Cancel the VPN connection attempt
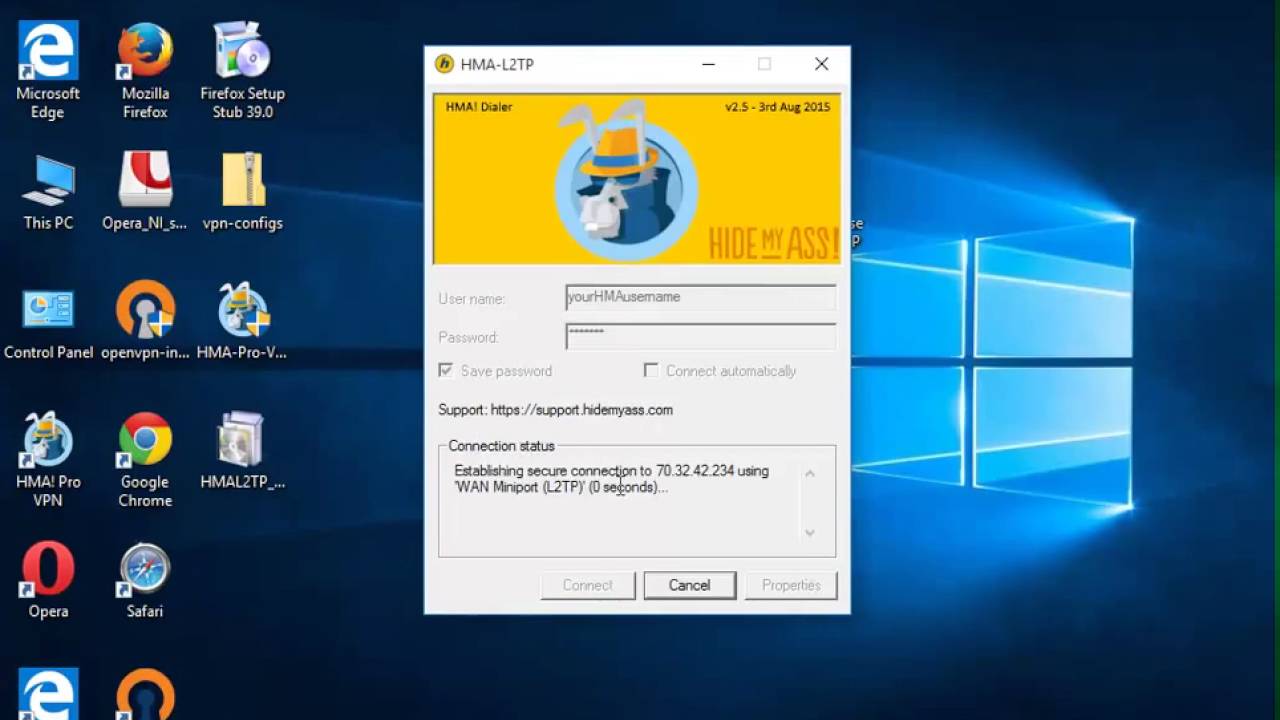 pos(690,586)
